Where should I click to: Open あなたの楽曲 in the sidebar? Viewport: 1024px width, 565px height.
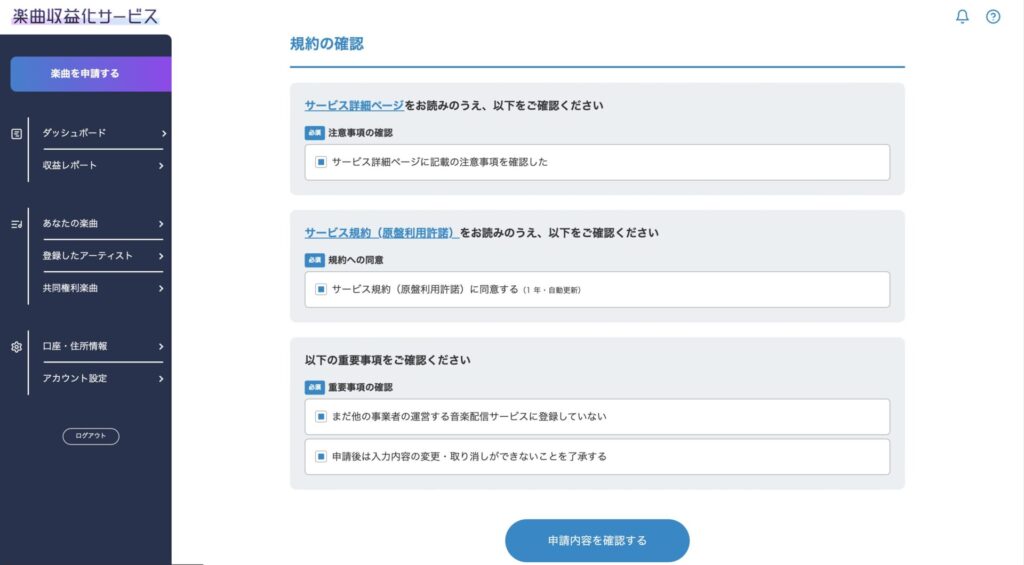tap(70, 223)
